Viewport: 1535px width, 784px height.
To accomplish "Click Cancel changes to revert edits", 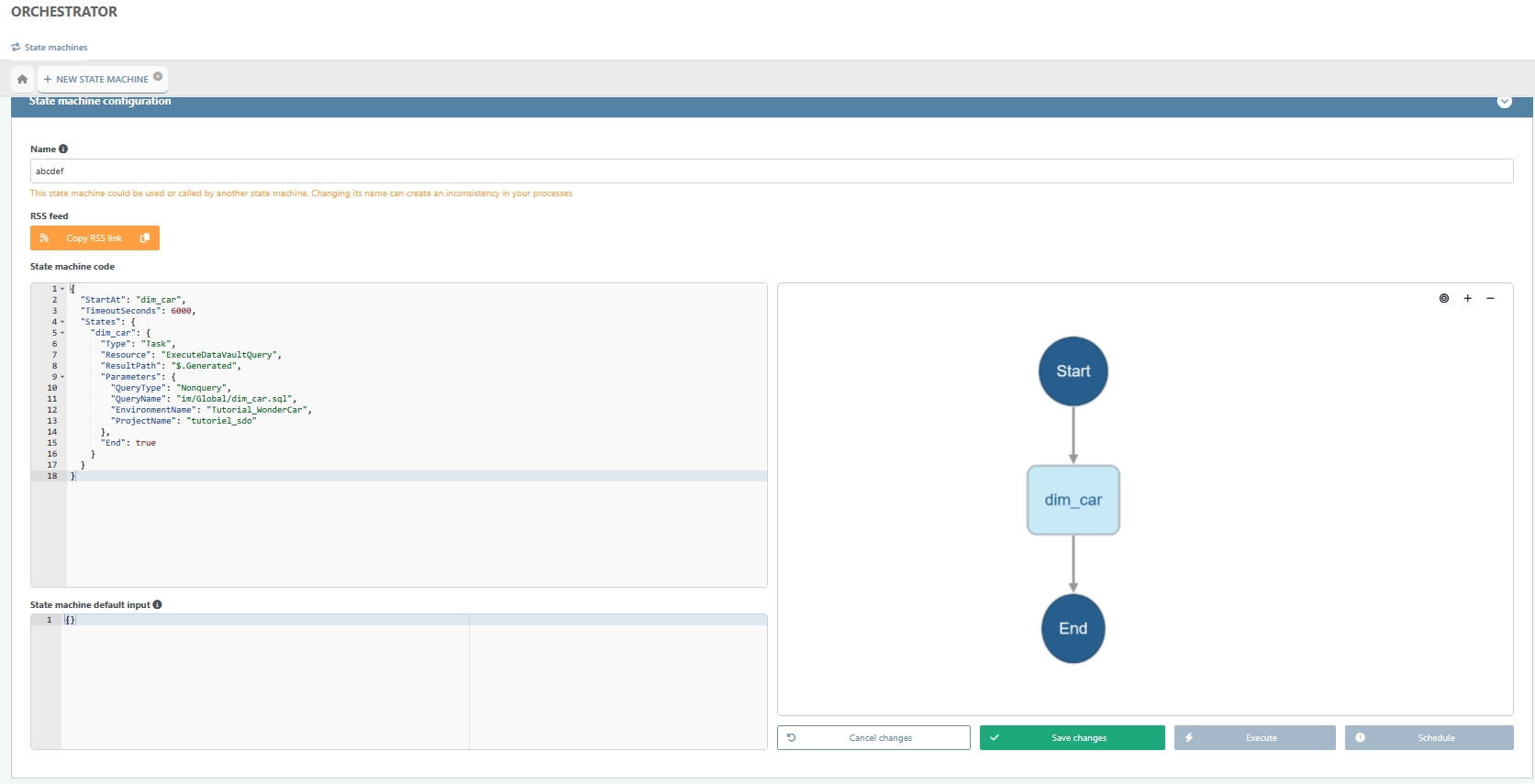I will pyautogui.click(x=873, y=737).
